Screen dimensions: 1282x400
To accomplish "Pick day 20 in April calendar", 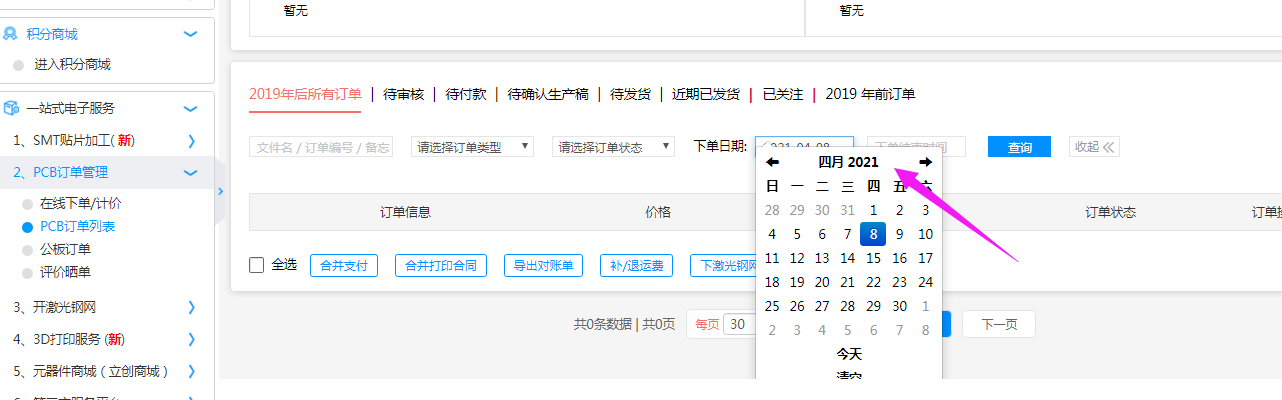I will click(x=822, y=282).
